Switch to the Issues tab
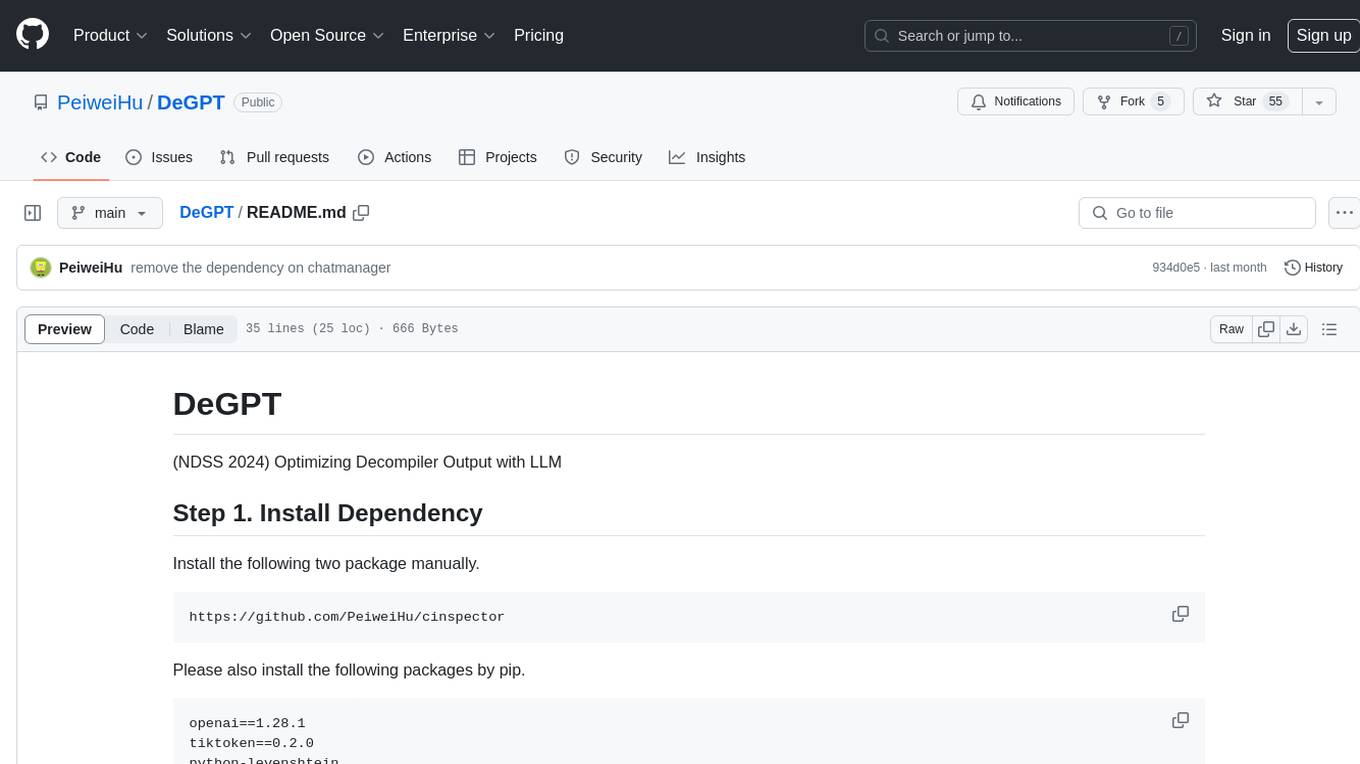The height and width of the screenshot is (764, 1360). point(159,157)
